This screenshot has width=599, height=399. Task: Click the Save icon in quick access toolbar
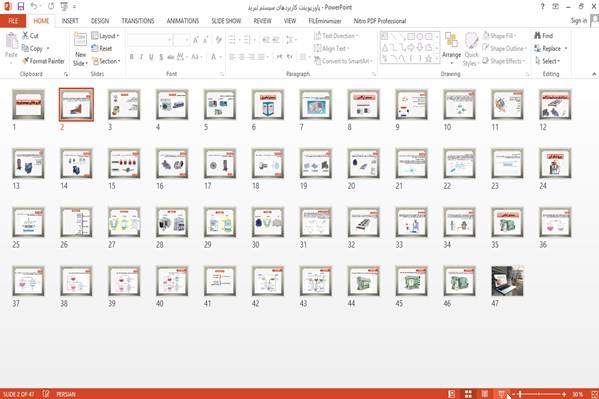21,6
